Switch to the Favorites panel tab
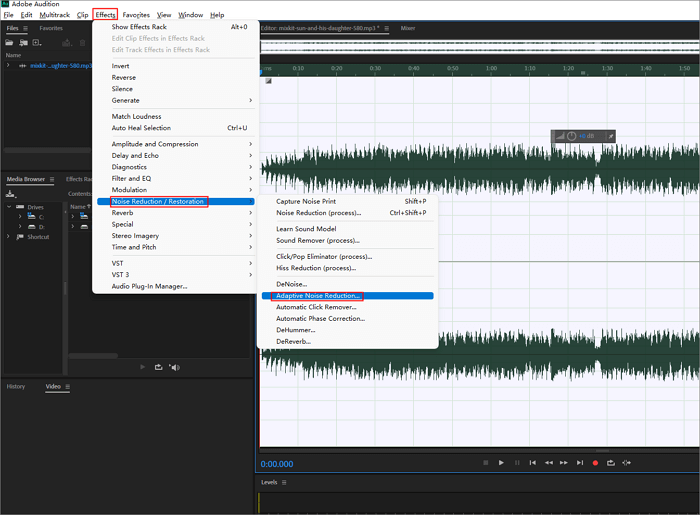Screen dimensions: 700x515 point(51,28)
